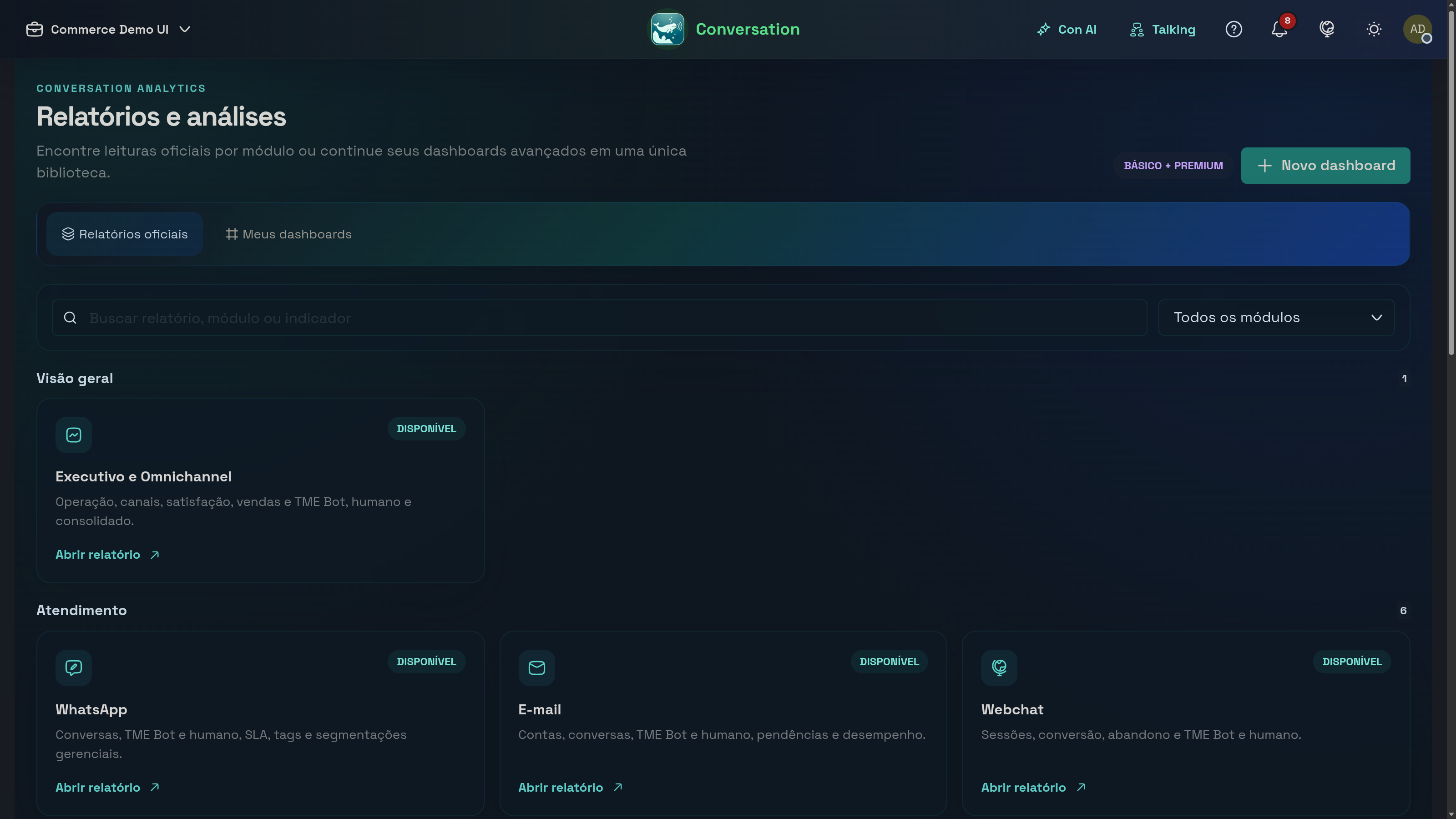1456x819 pixels.
Task: Click the WhatsApp card title
Action: [91, 709]
